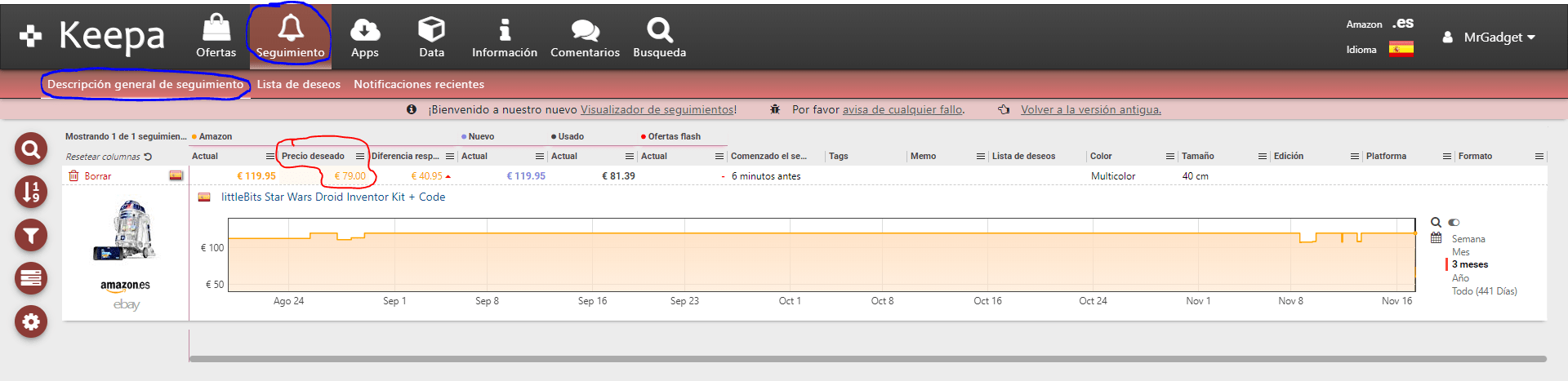Click the avisa de cualquier fallo link
The height and width of the screenshot is (381, 1568).
click(902, 109)
